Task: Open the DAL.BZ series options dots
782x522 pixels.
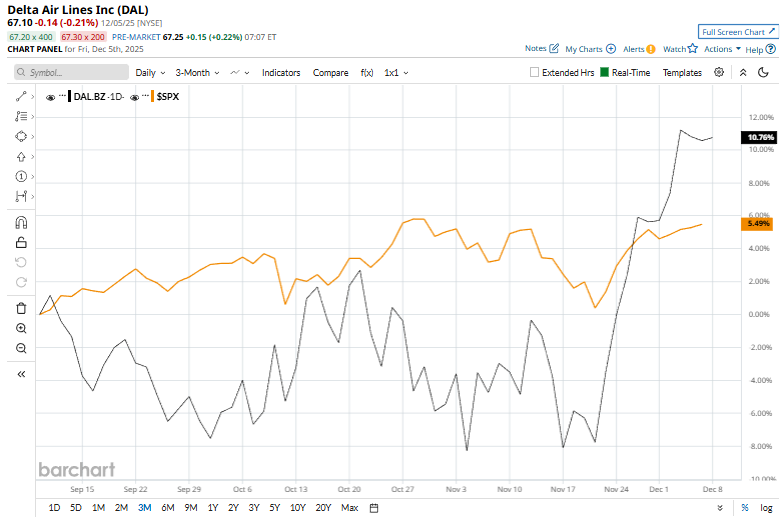Action: [x=62, y=95]
